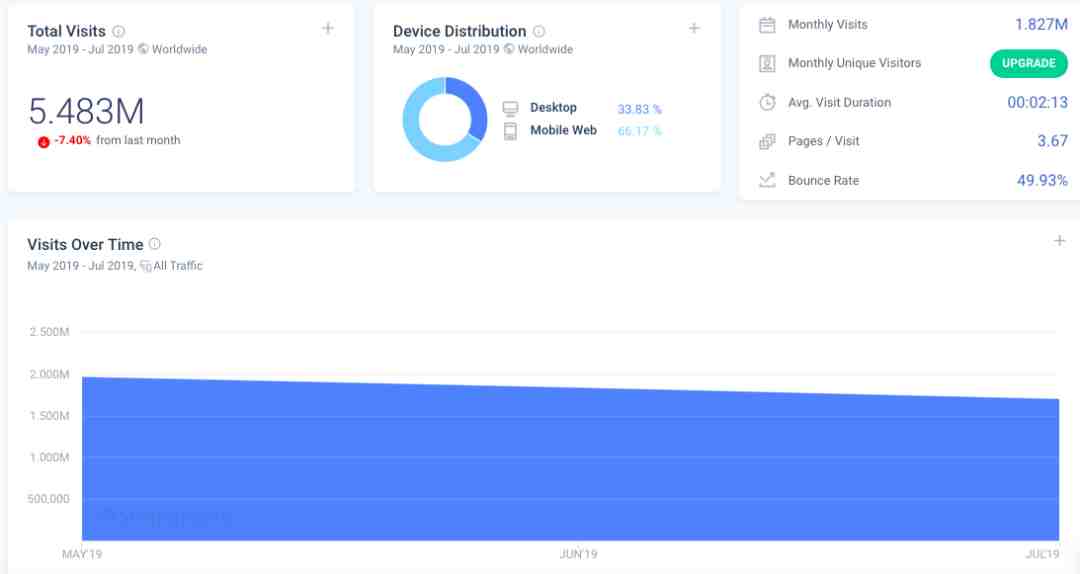Click the All Traffic icon

pos(145,266)
